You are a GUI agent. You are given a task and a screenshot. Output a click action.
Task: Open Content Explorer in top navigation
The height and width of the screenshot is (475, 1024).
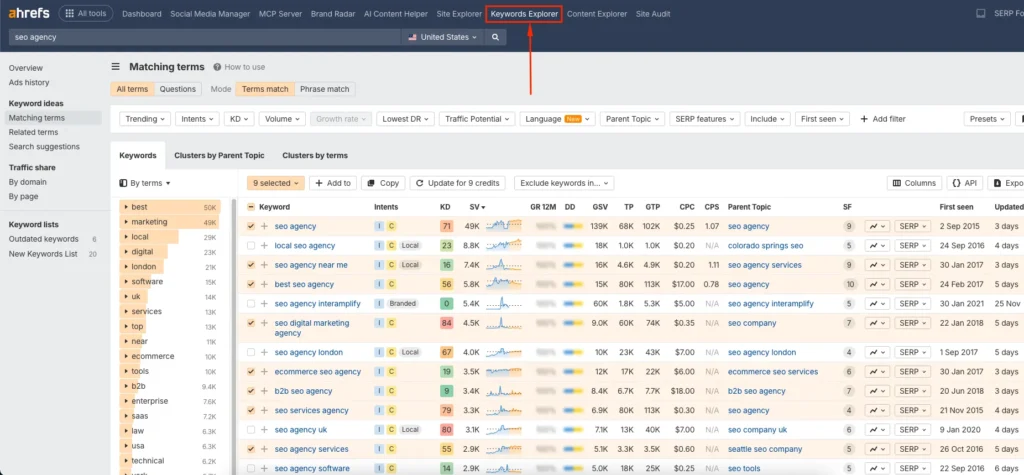coord(597,14)
